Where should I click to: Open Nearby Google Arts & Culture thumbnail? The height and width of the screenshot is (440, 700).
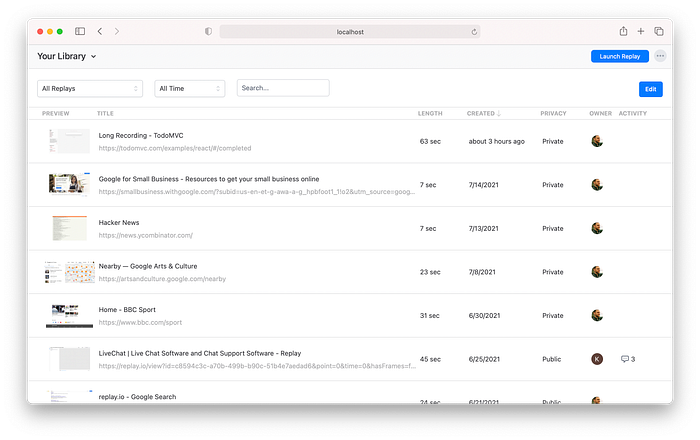(69, 272)
